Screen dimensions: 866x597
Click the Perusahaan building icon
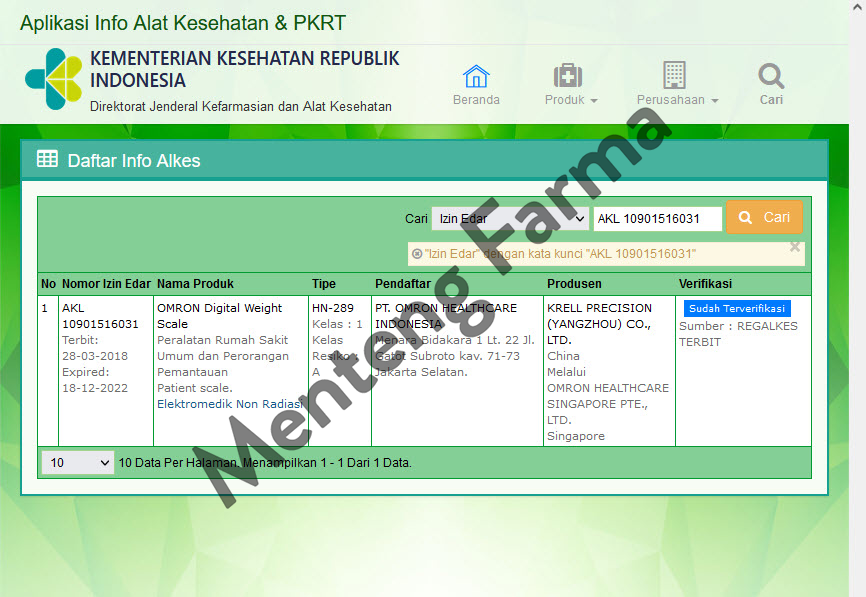tap(672, 75)
